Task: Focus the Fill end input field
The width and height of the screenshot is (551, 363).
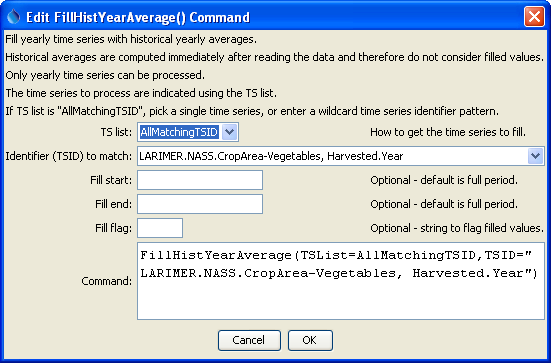Action: [200, 204]
